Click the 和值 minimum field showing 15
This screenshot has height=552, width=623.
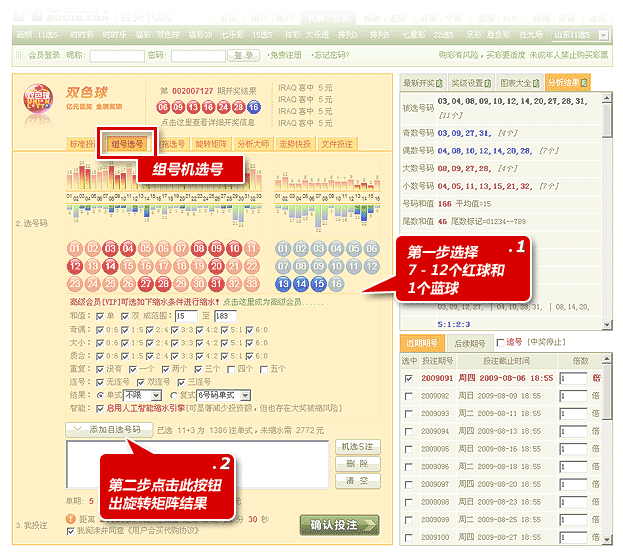click(x=186, y=316)
